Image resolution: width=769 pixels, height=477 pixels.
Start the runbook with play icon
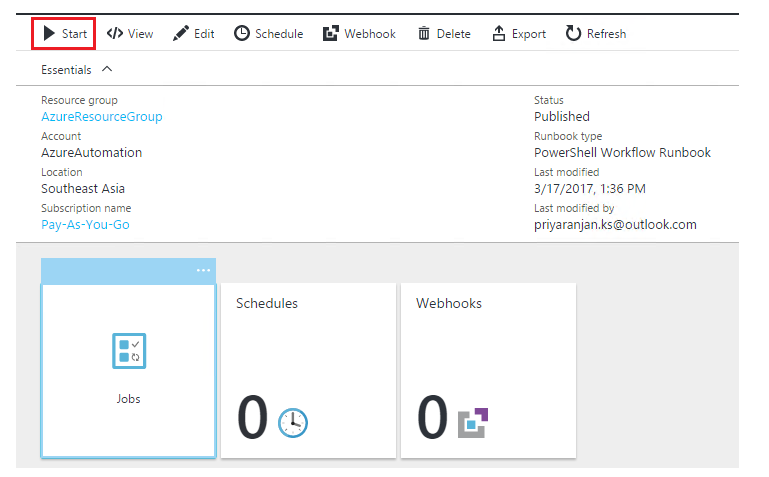(49, 33)
